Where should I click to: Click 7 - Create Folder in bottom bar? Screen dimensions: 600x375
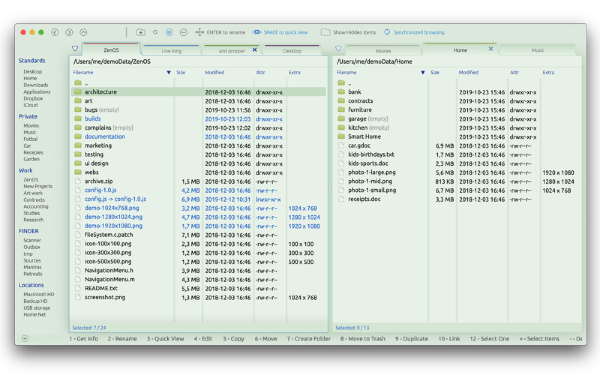pos(309,339)
